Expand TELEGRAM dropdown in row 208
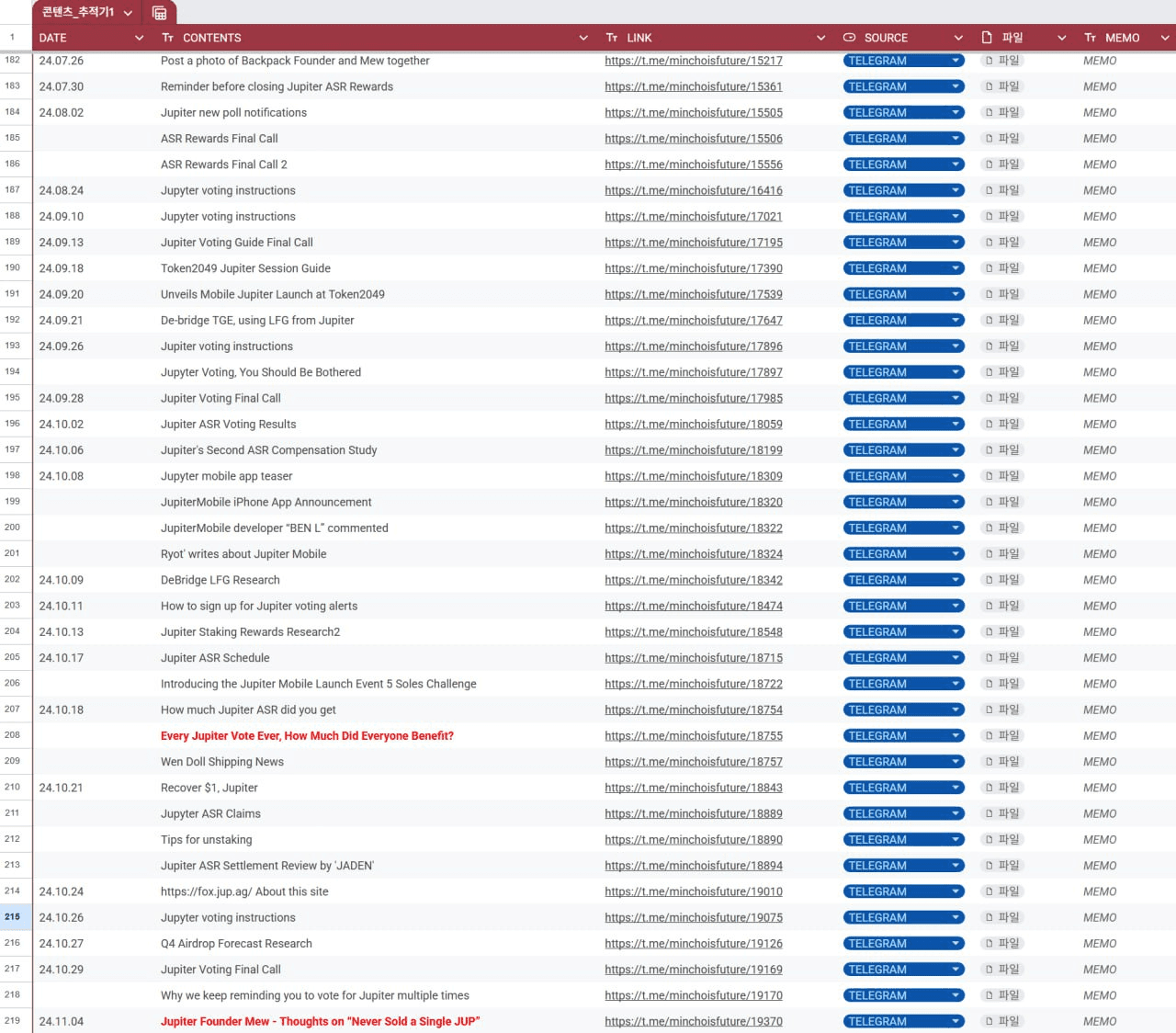This screenshot has height=1033, width=1176. (955, 736)
